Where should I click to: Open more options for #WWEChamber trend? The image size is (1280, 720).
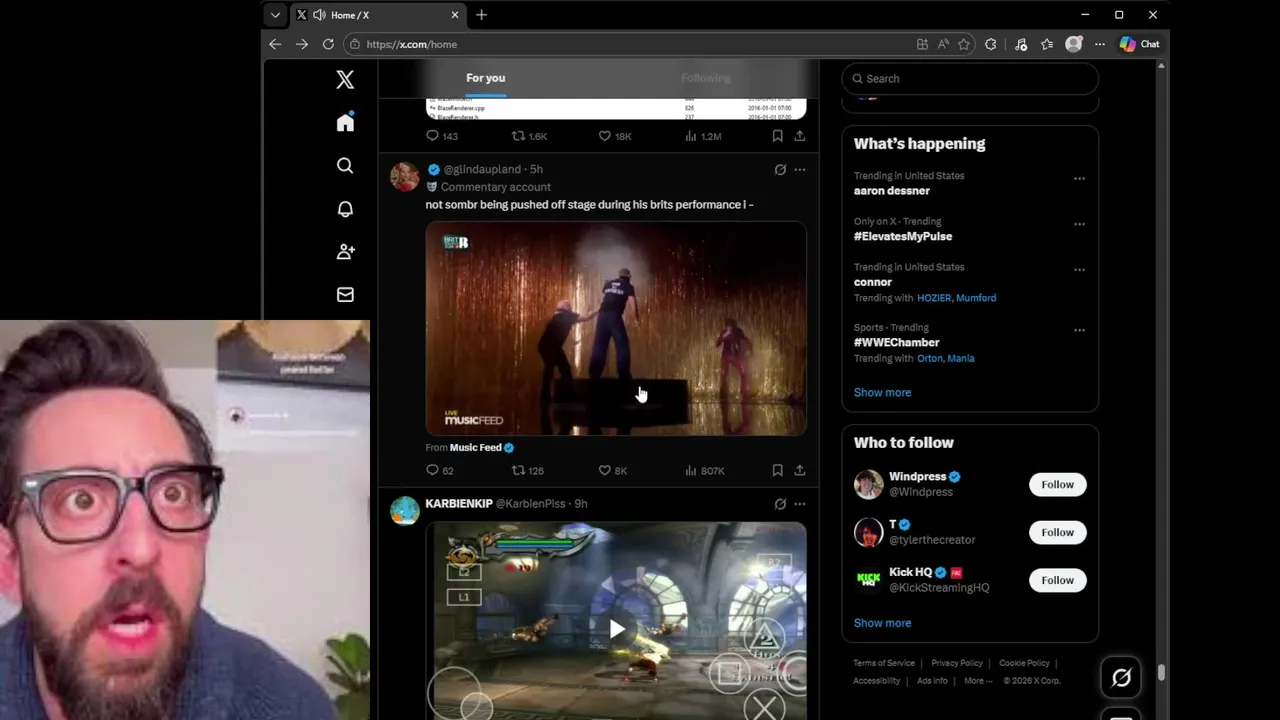pyautogui.click(x=1079, y=330)
